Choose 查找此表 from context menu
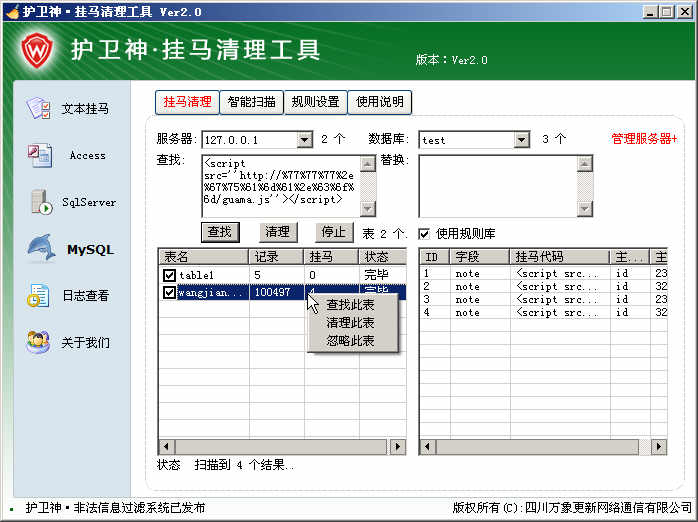This screenshot has width=698, height=522. click(x=350, y=305)
